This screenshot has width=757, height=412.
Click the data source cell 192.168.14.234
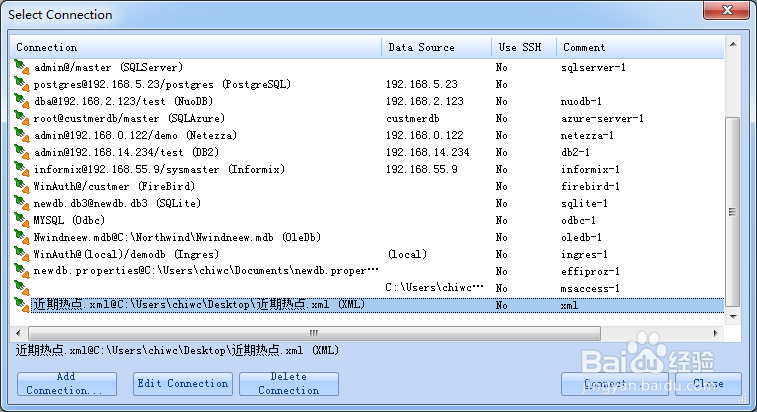(x=428, y=152)
